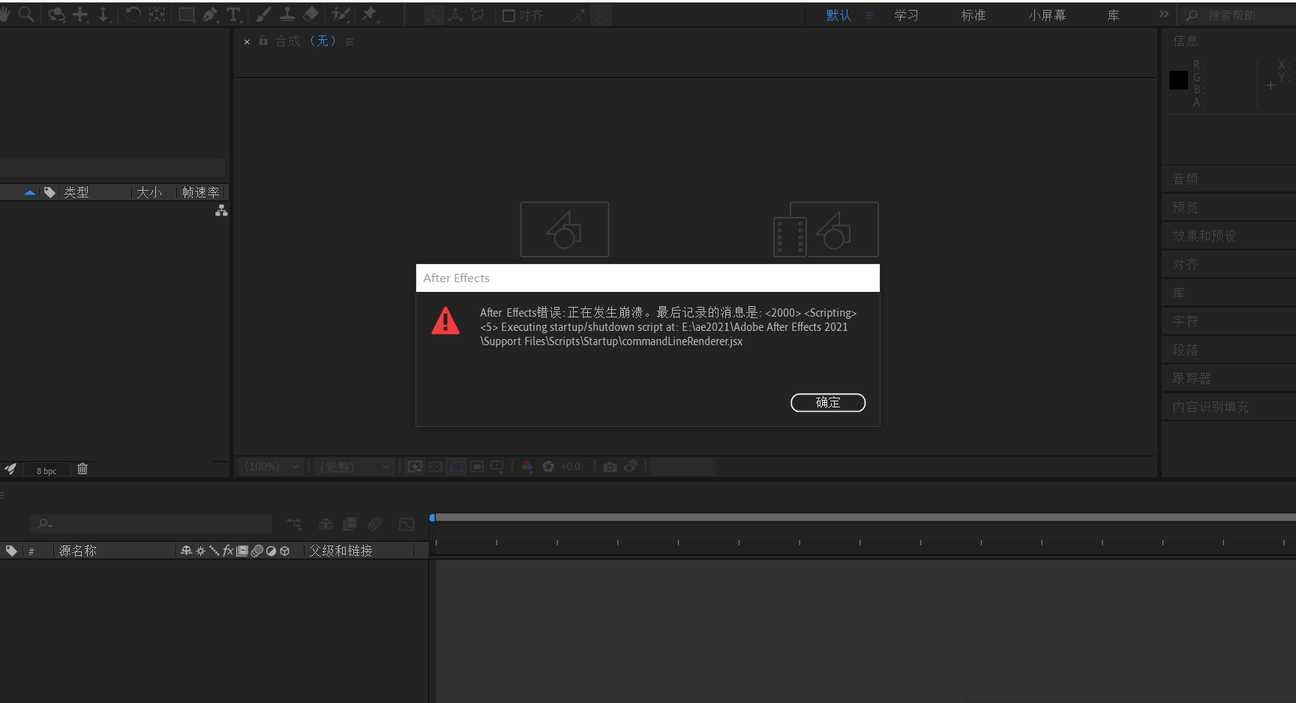Image resolution: width=1296 pixels, height=703 pixels.
Task: Select the Rectangle shape tool
Action: [x=187, y=15]
